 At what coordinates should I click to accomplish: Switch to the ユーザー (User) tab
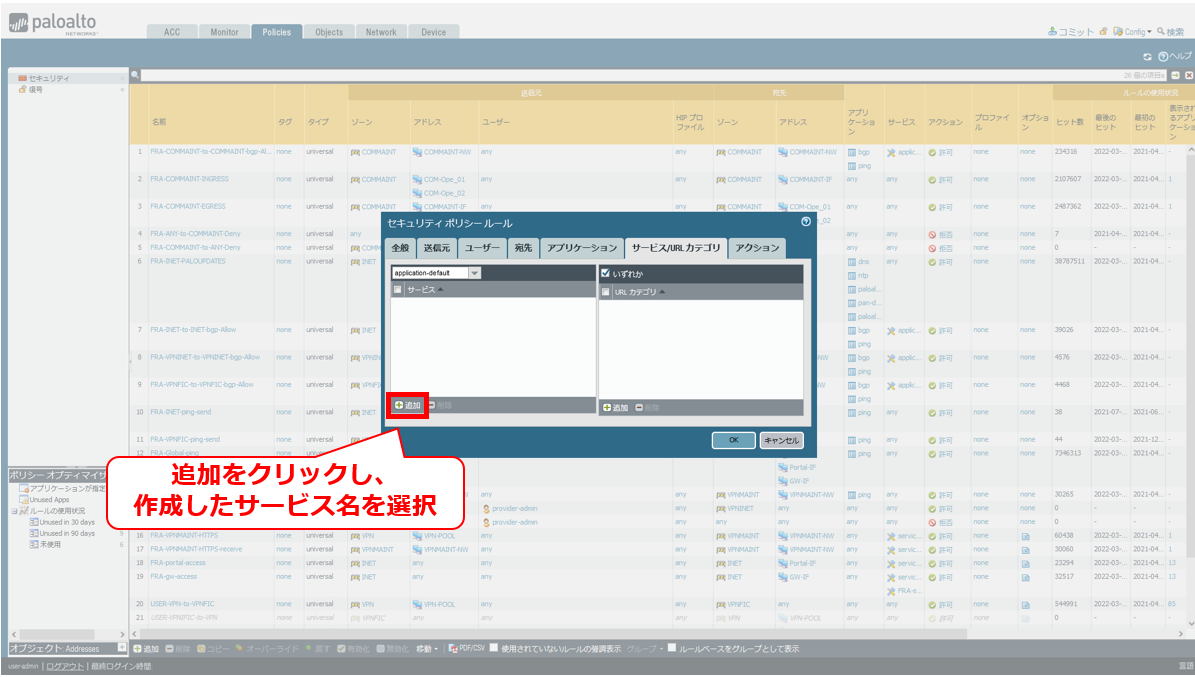[x=482, y=248]
